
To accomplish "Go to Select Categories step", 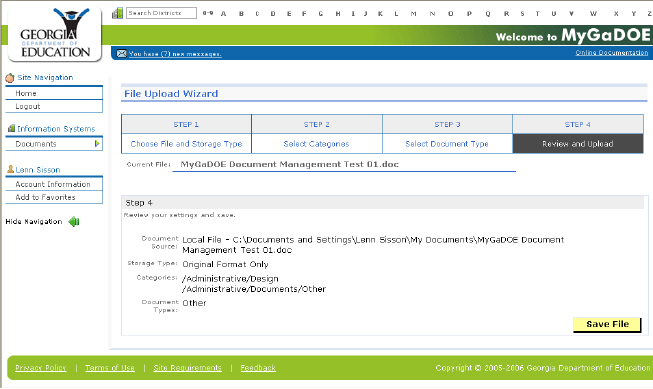I will pos(317,144).
